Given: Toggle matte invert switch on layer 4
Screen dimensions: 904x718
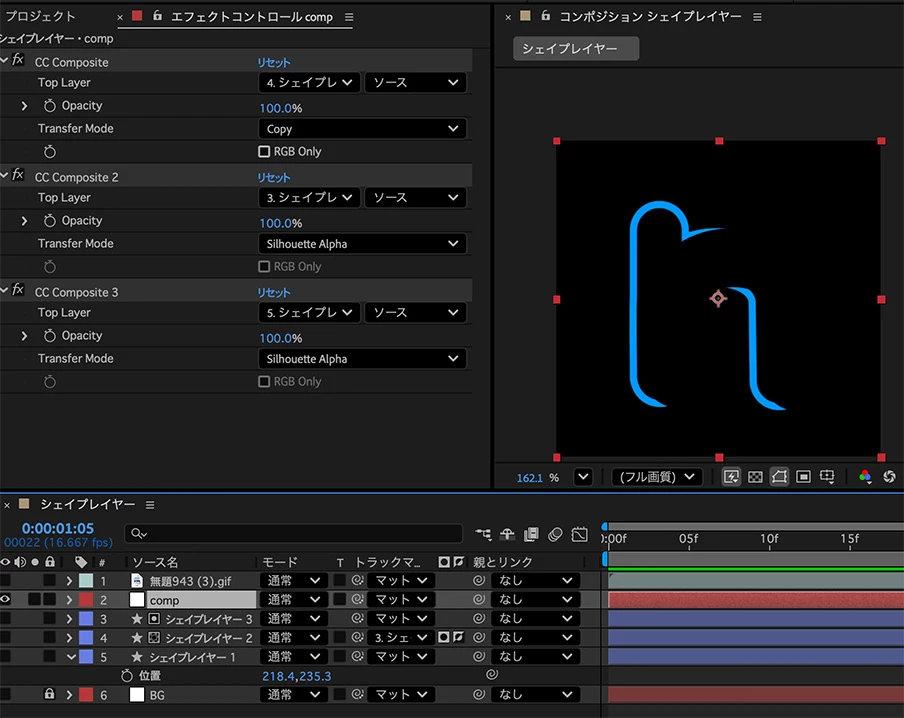Looking at the screenshot, I should click(x=458, y=637).
